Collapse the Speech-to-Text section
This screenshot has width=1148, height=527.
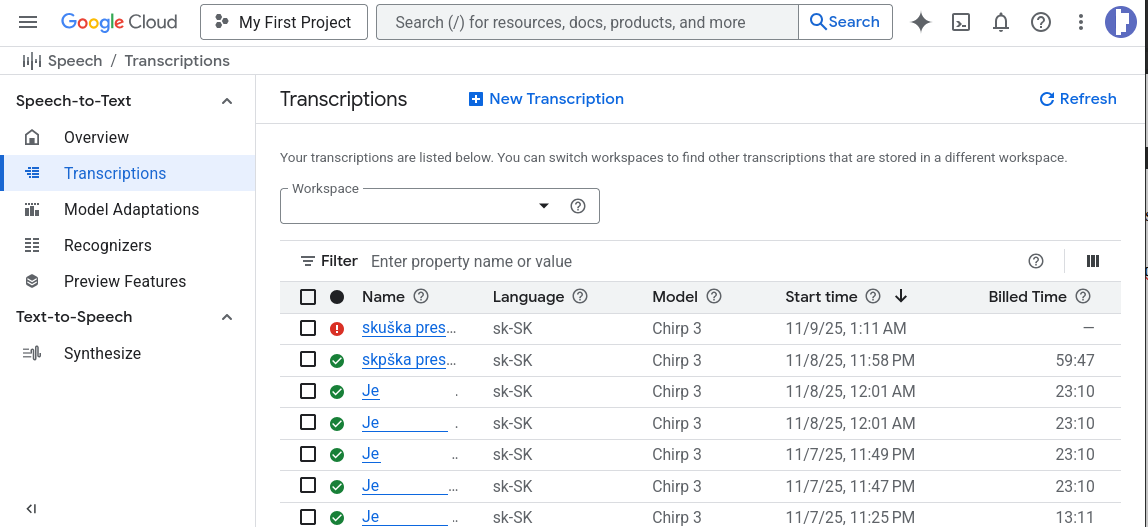click(227, 101)
